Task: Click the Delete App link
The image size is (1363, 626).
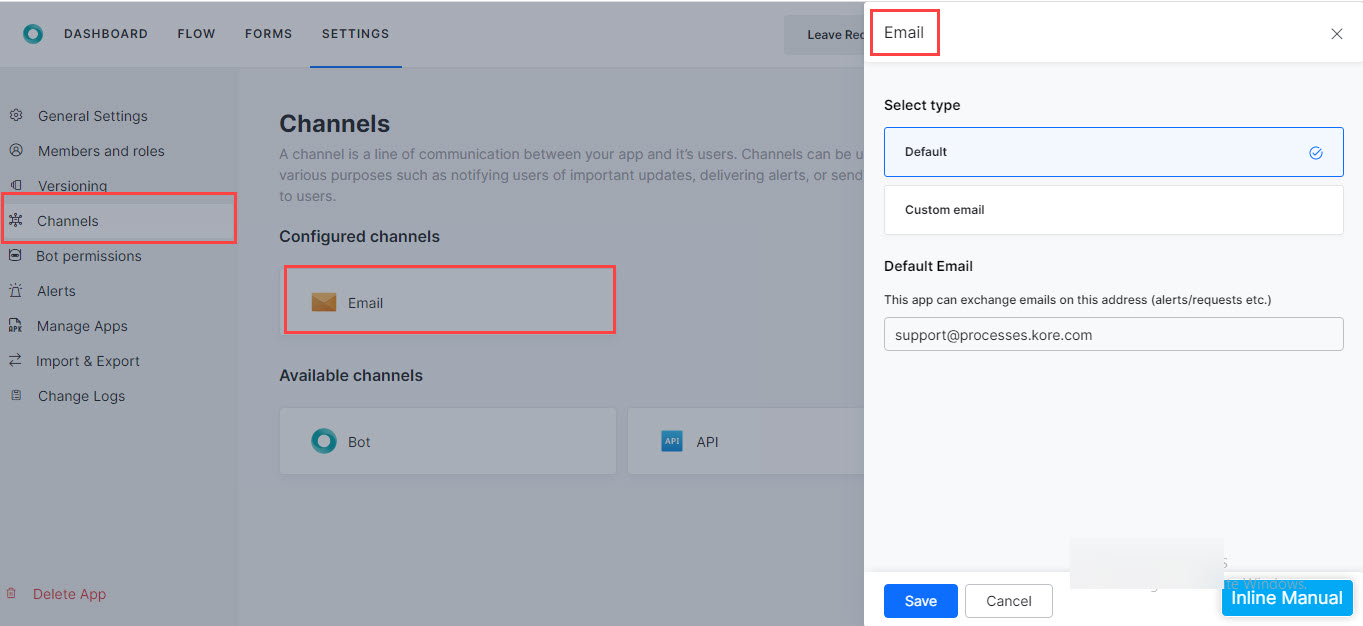Action: (69, 593)
